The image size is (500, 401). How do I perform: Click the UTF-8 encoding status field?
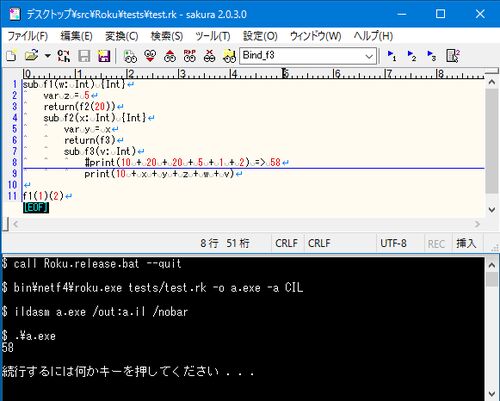[x=393, y=243]
